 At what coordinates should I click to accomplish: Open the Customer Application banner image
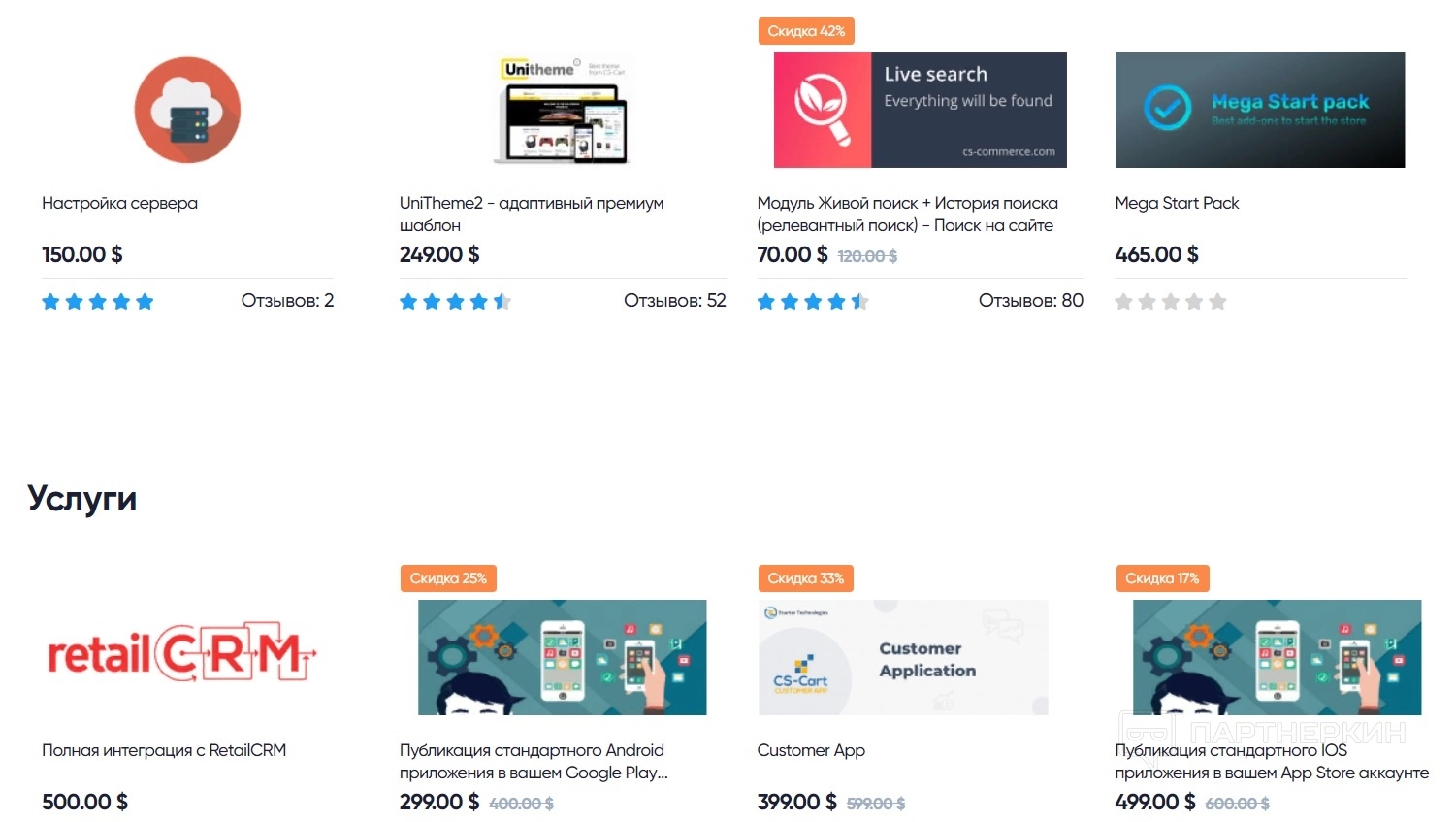[x=902, y=657]
